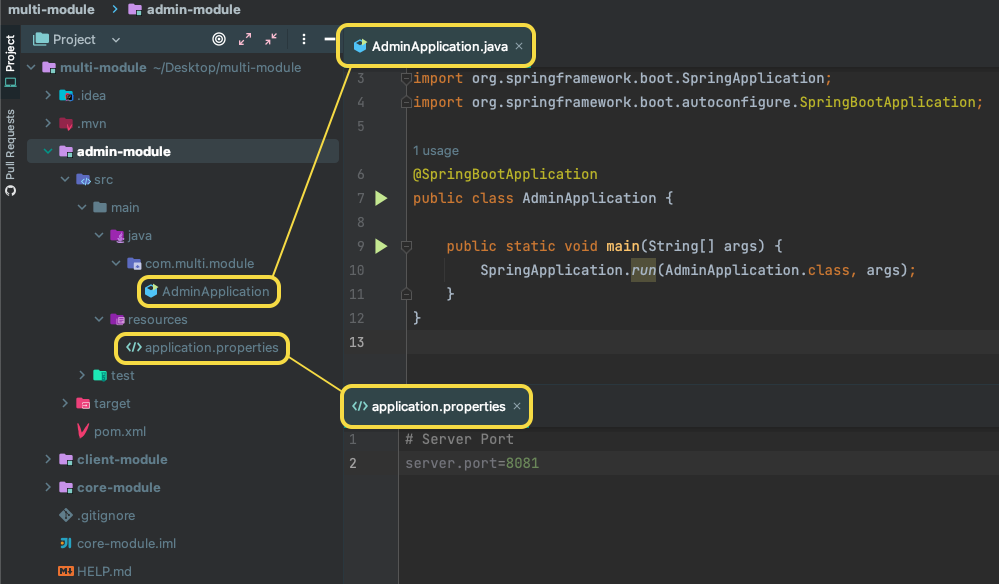Screen dimensions: 999x584
Task: Close the AdminApplication.java tab
Action: click(x=519, y=46)
